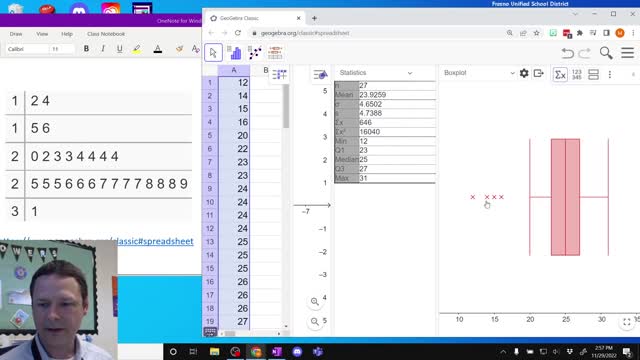Pick the OneNote font color
The image size is (640, 360).
point(158,49)
